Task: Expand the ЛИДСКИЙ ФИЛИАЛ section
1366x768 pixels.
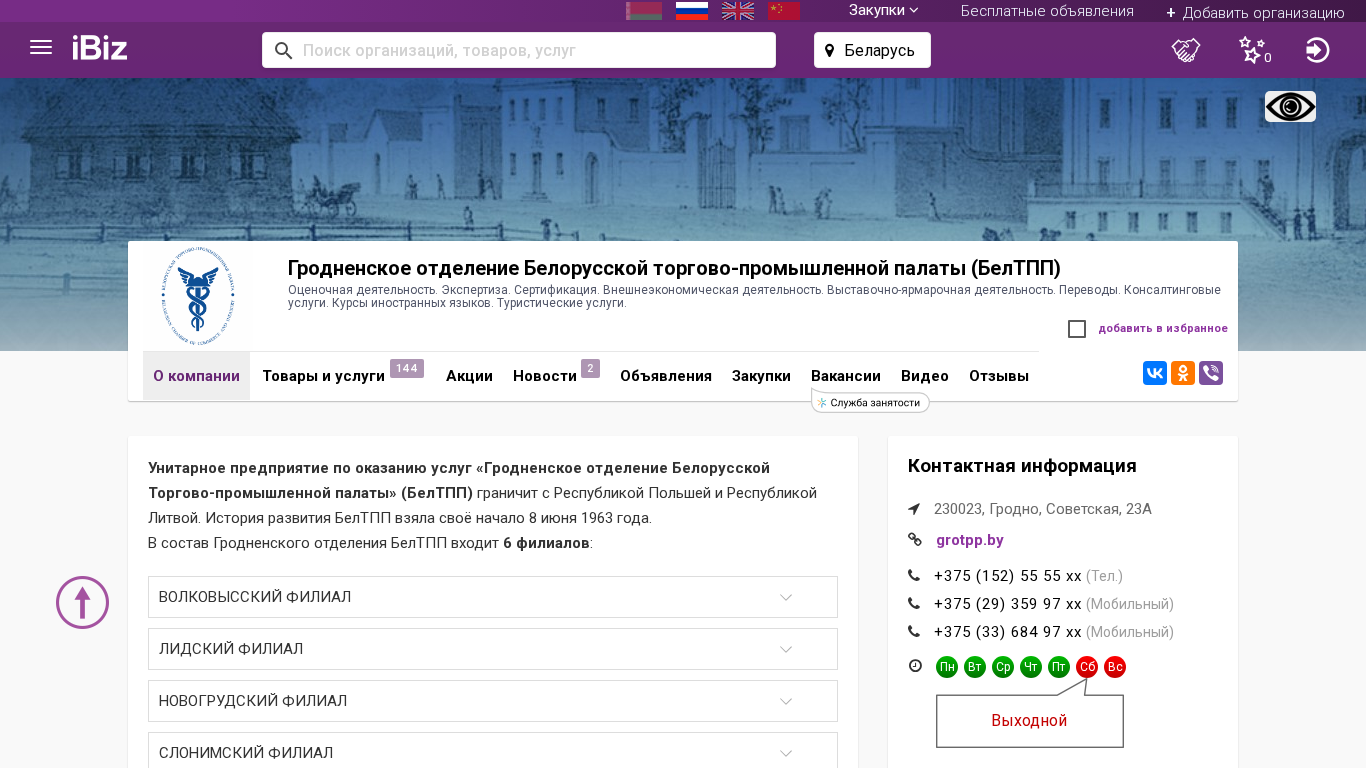Action: pos(492,649)
